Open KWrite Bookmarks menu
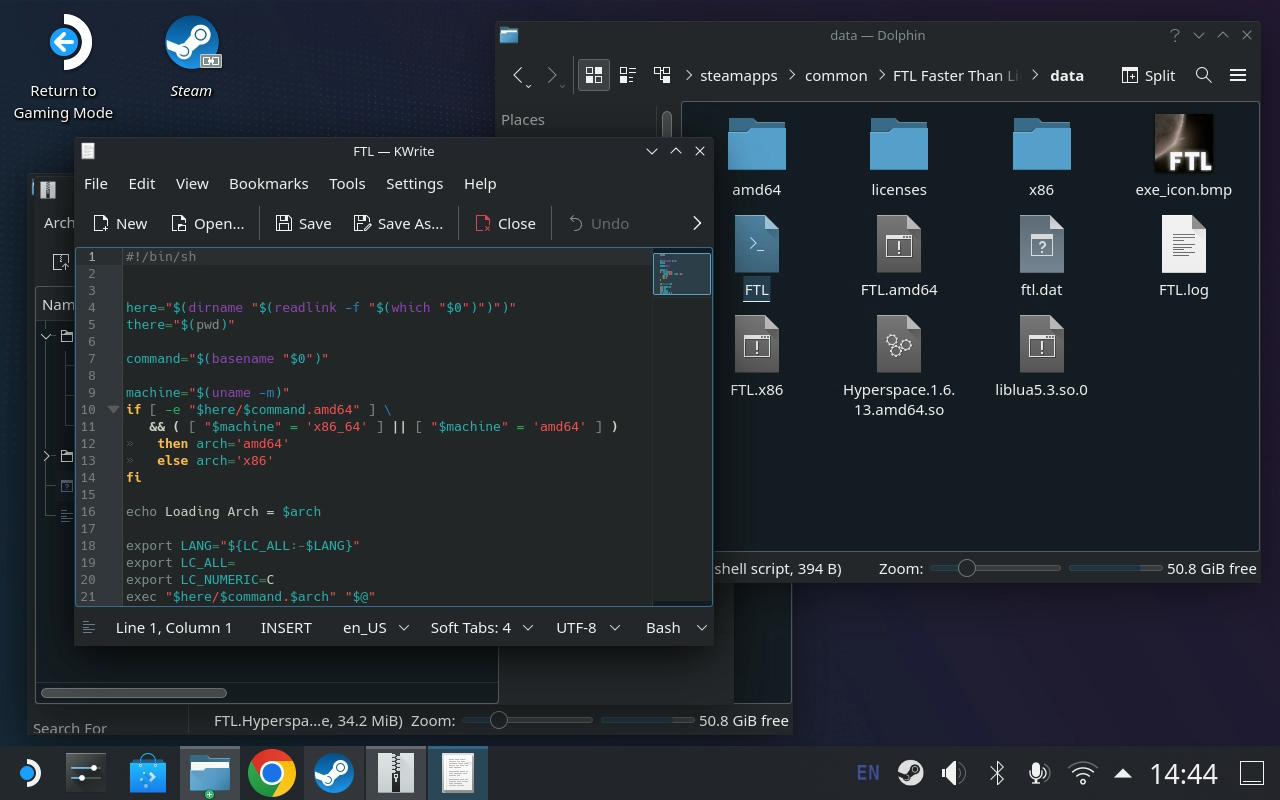 (x=269, y=183)
